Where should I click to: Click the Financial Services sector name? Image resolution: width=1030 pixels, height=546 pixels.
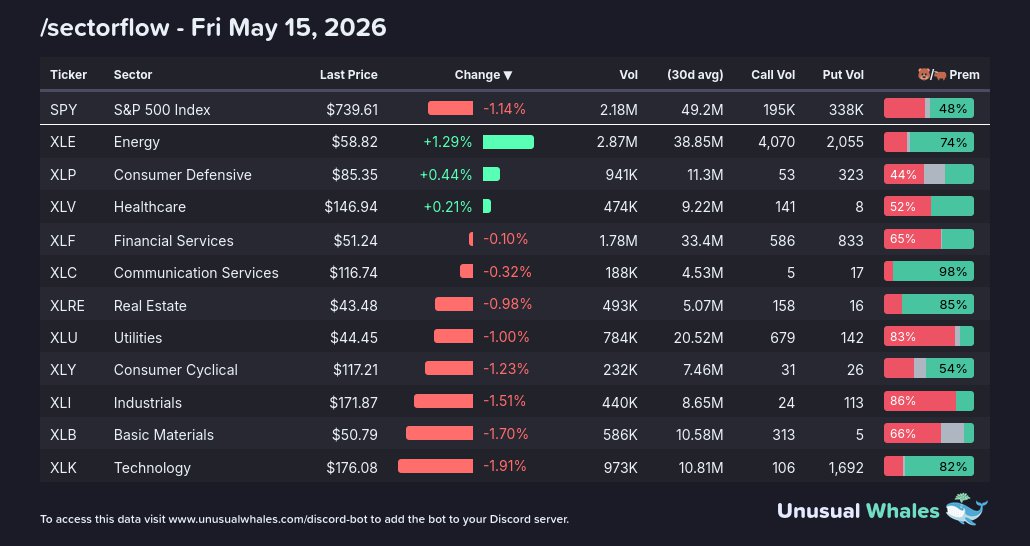click(x=173, y=240)
